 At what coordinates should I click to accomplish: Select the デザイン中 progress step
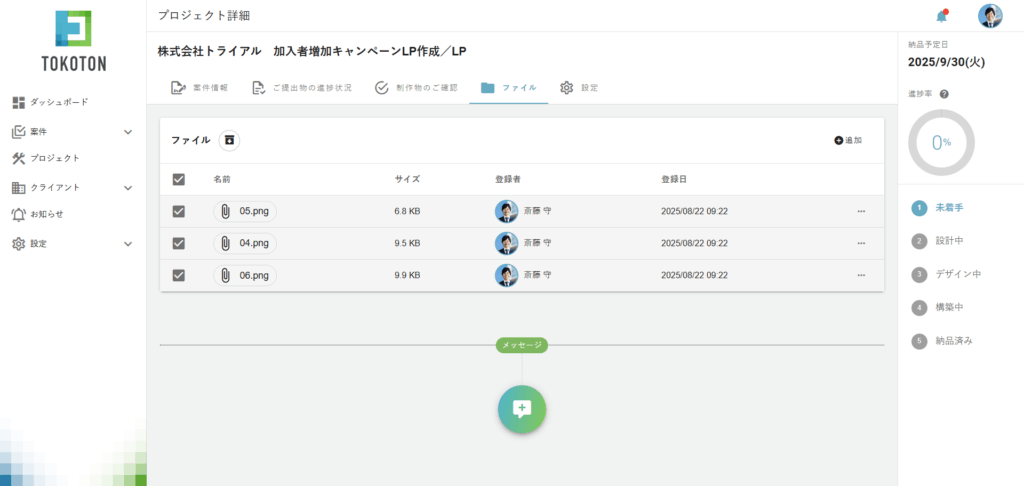[x=957, y=274]
